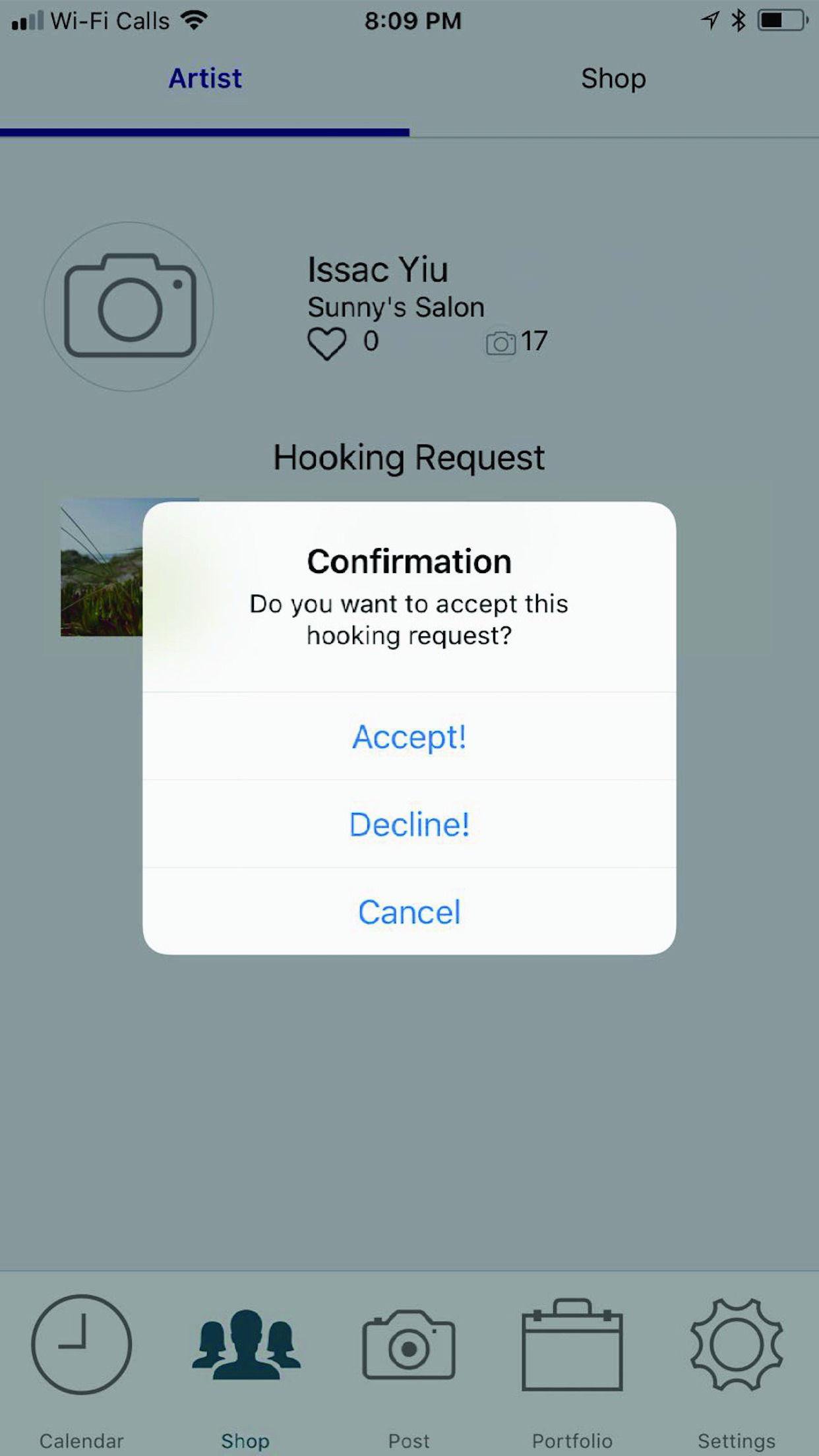Tap the small camera photo count icon
819x1456 pixels.
coord(501,344)
